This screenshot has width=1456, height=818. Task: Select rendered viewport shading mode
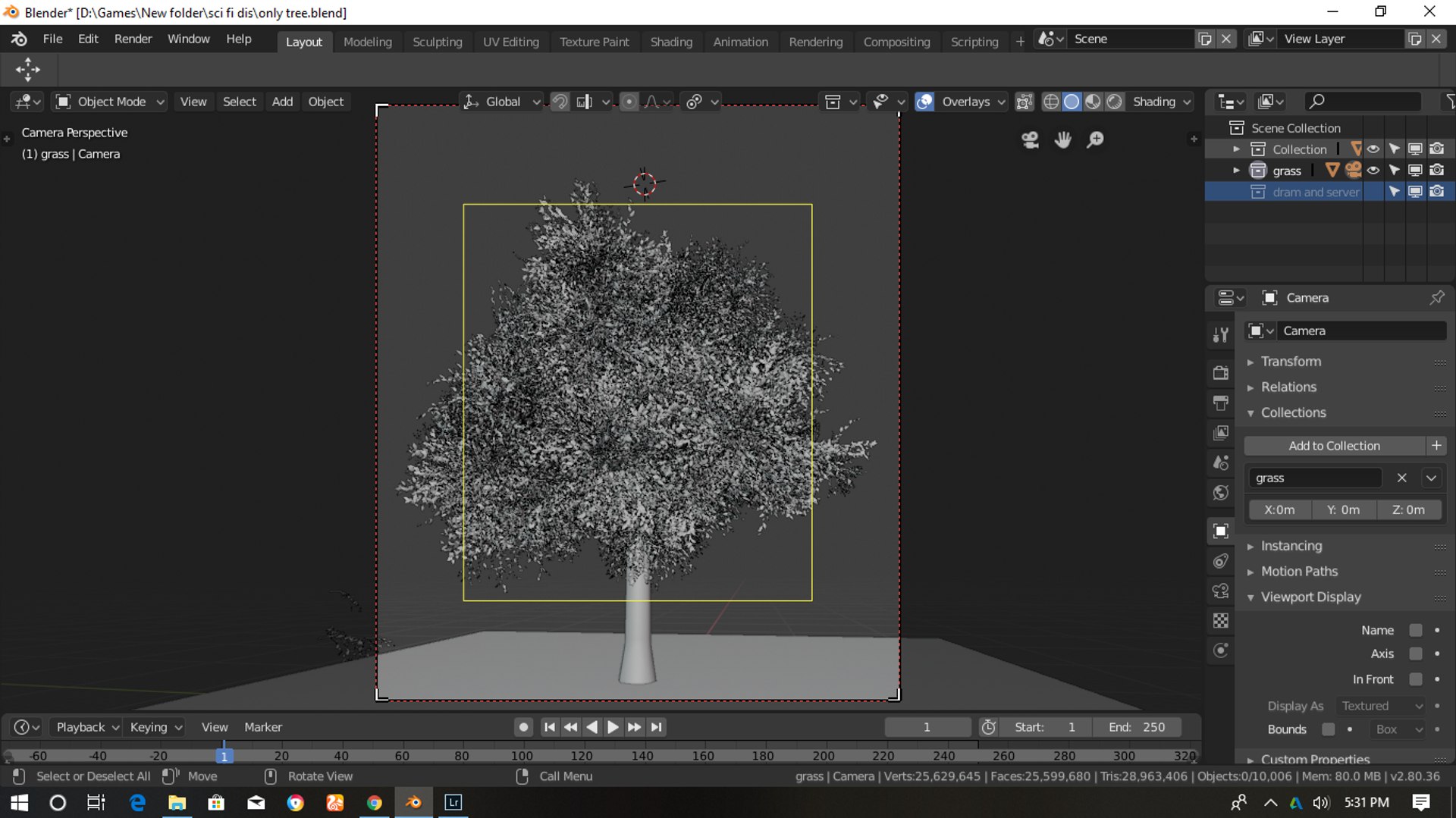click(1114, 102)
